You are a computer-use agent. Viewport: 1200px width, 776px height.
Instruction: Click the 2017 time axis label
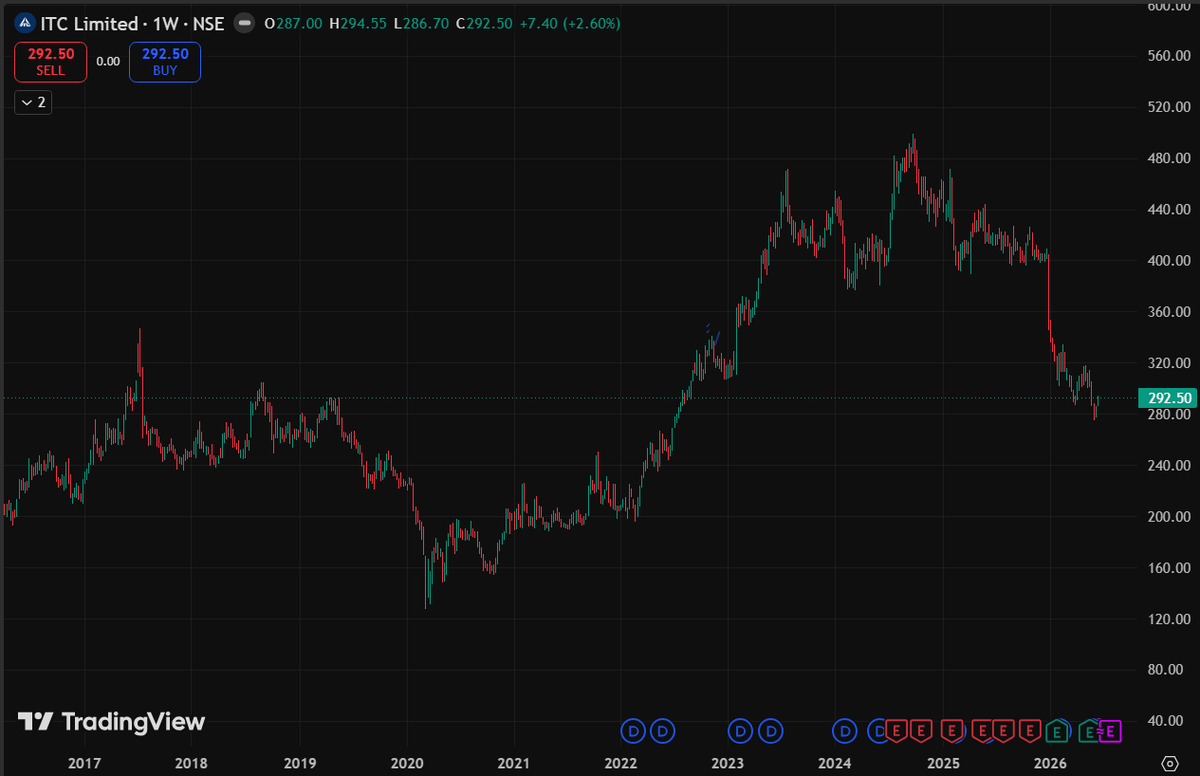click(x=84, y=764)
